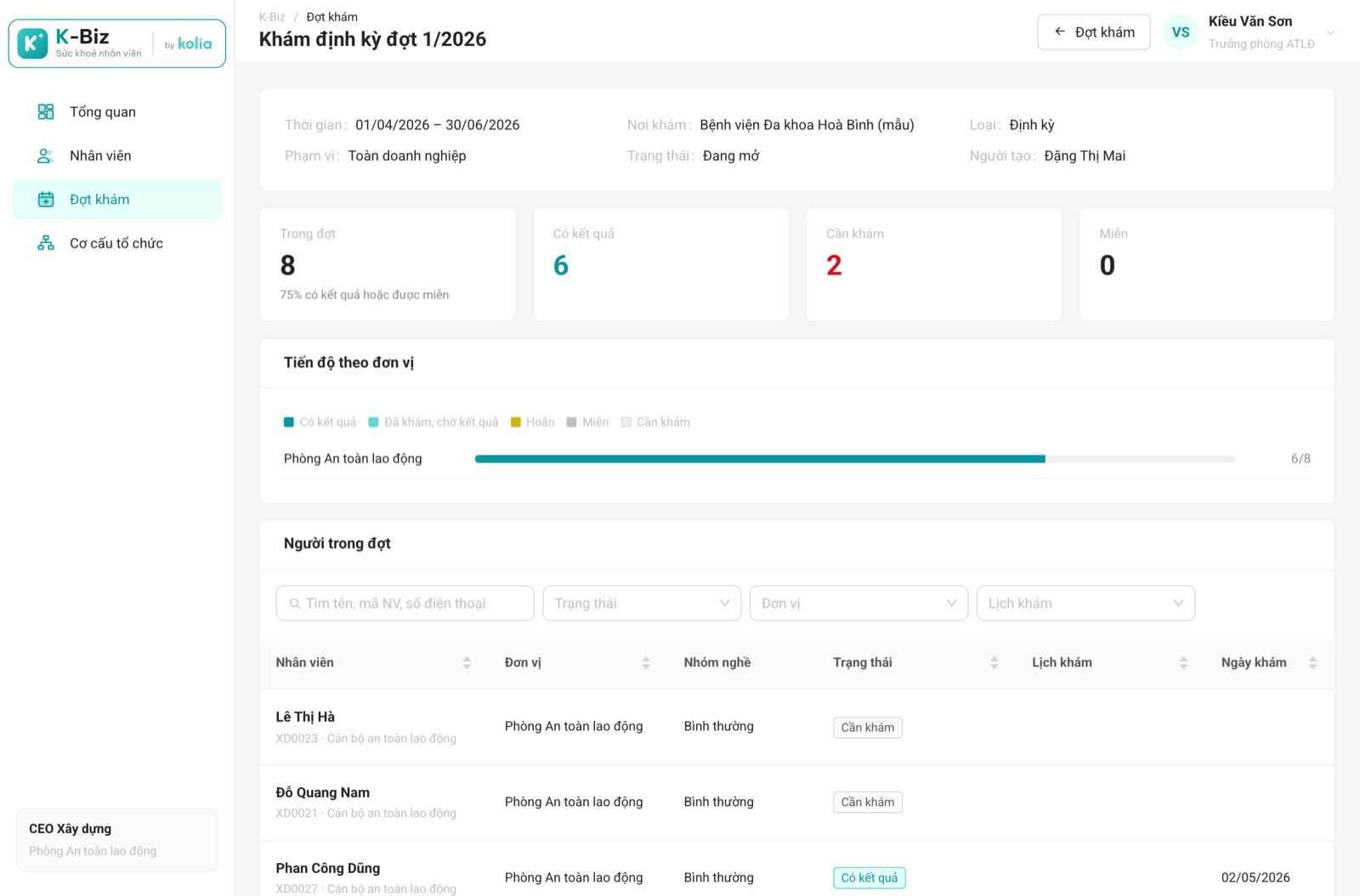1360x896 pixels.
Task: Click the Có kết quả stat card
Action: 660,264
